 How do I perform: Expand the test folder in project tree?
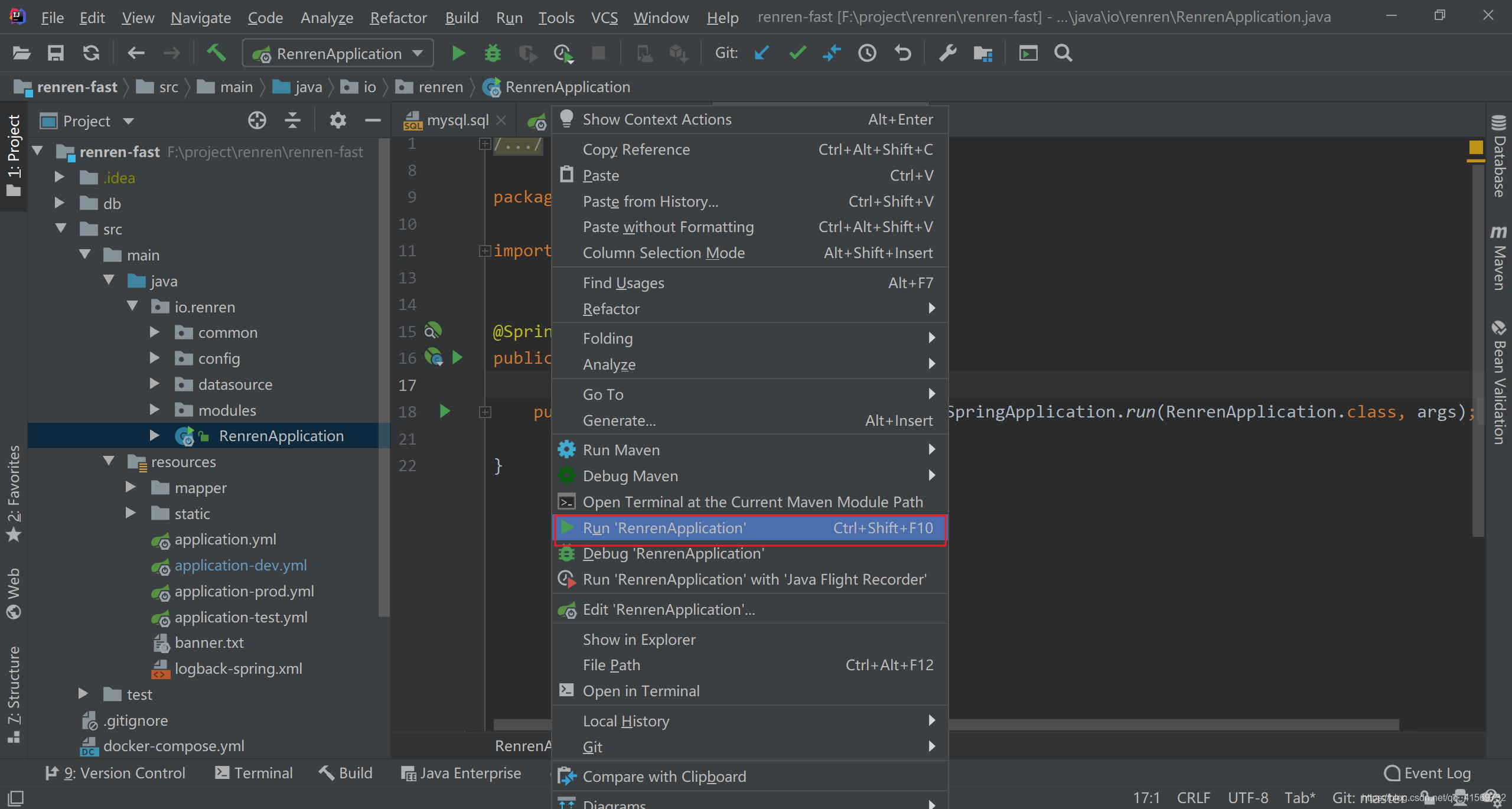[x=84, y=693]
